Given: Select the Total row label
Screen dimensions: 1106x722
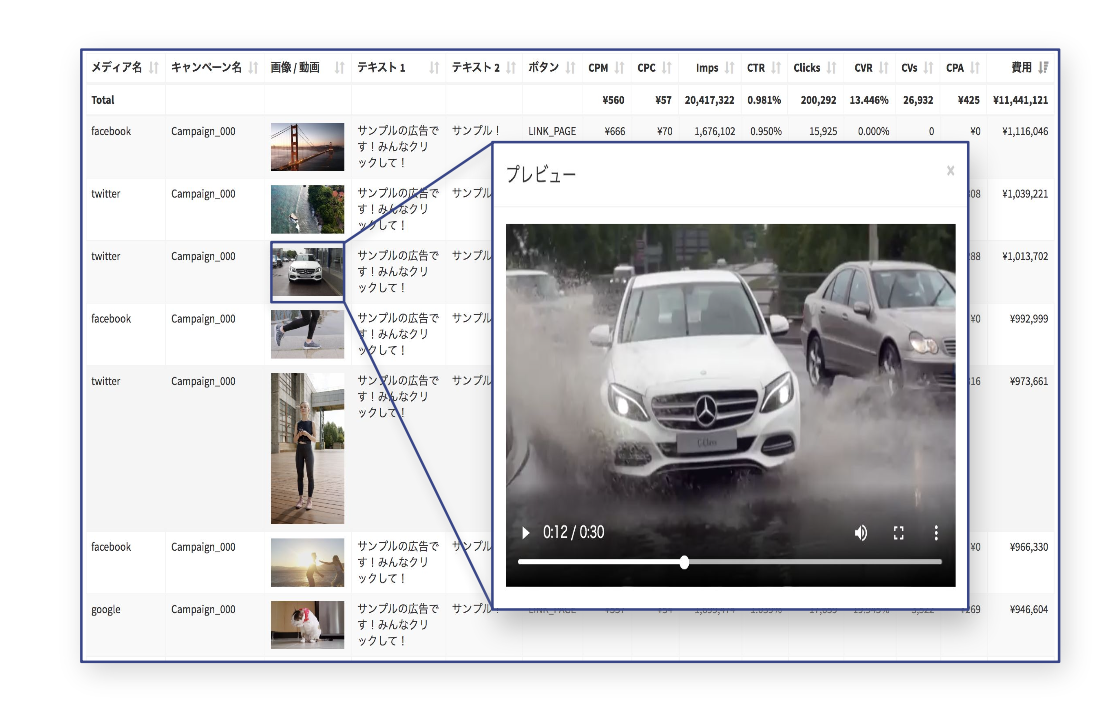Looking at the screenshot, I should (x=103, y=100).
